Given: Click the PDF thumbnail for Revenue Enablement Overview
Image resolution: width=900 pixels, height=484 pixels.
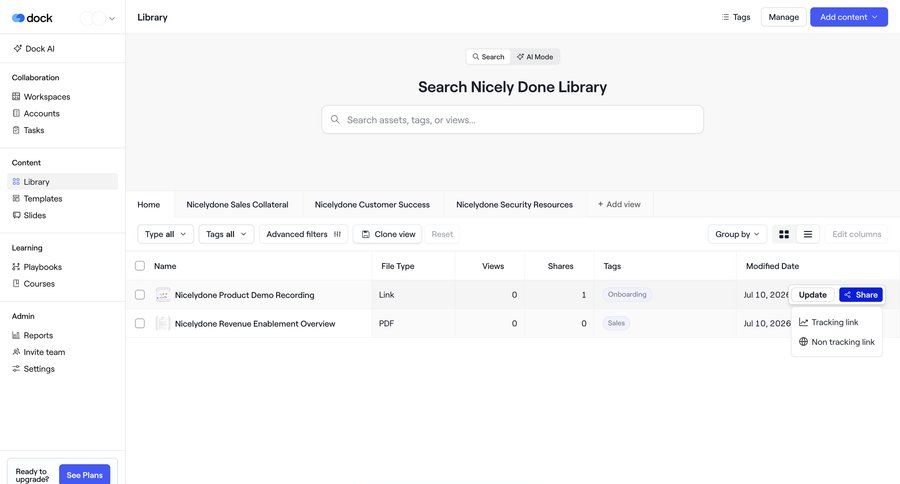Looking at the screenshot, I should [x=163, y=323].
